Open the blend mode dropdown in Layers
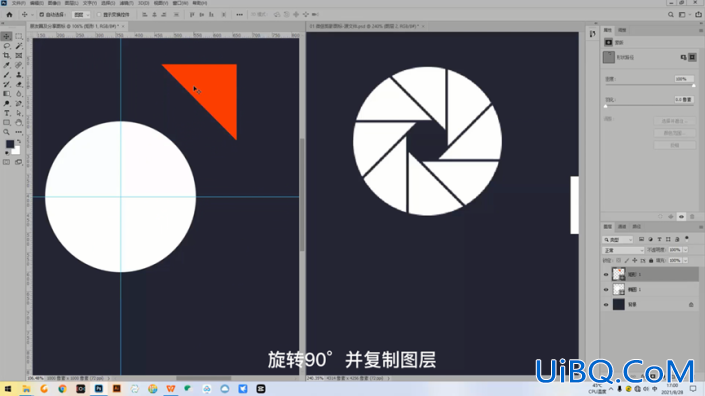Viewport: 705px width, 396px height. (x=623, y=250)
